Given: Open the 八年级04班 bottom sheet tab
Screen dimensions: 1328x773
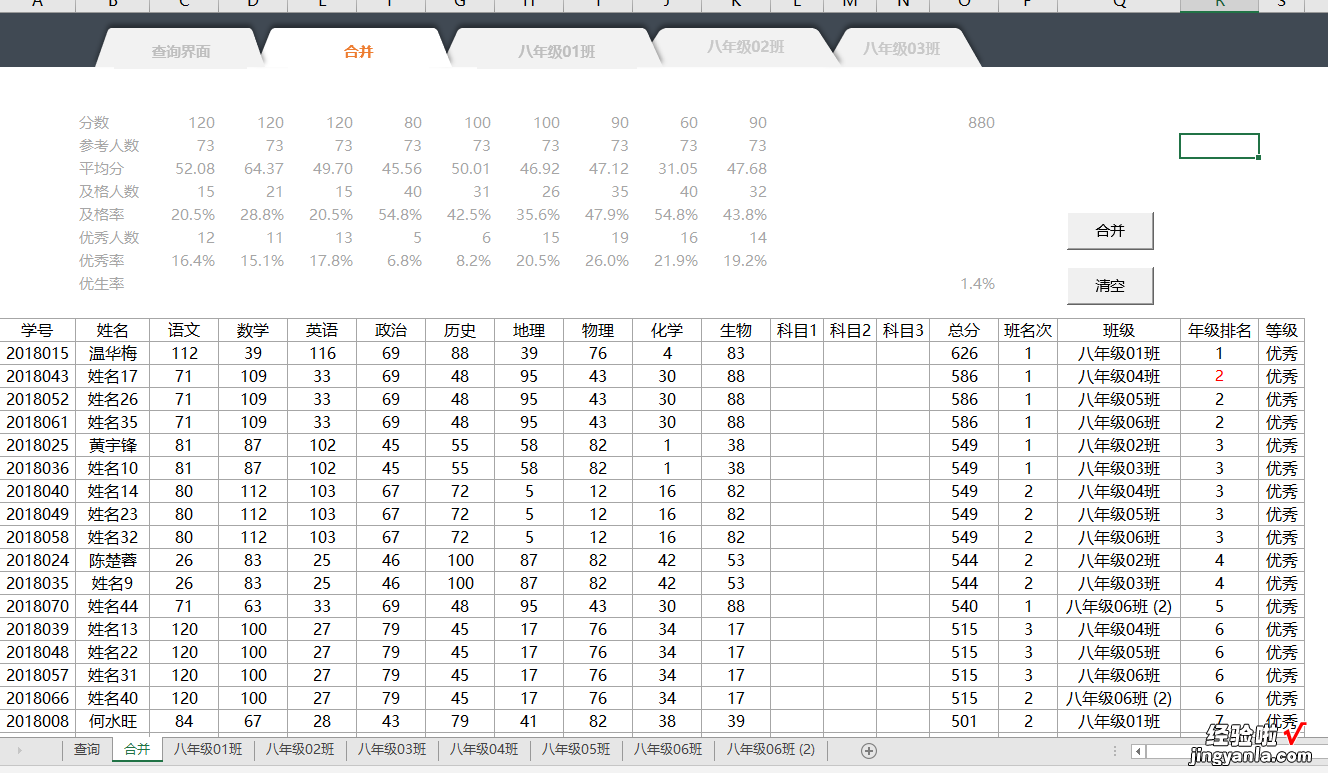Looking at the screenshot, I should coord(484,749).
